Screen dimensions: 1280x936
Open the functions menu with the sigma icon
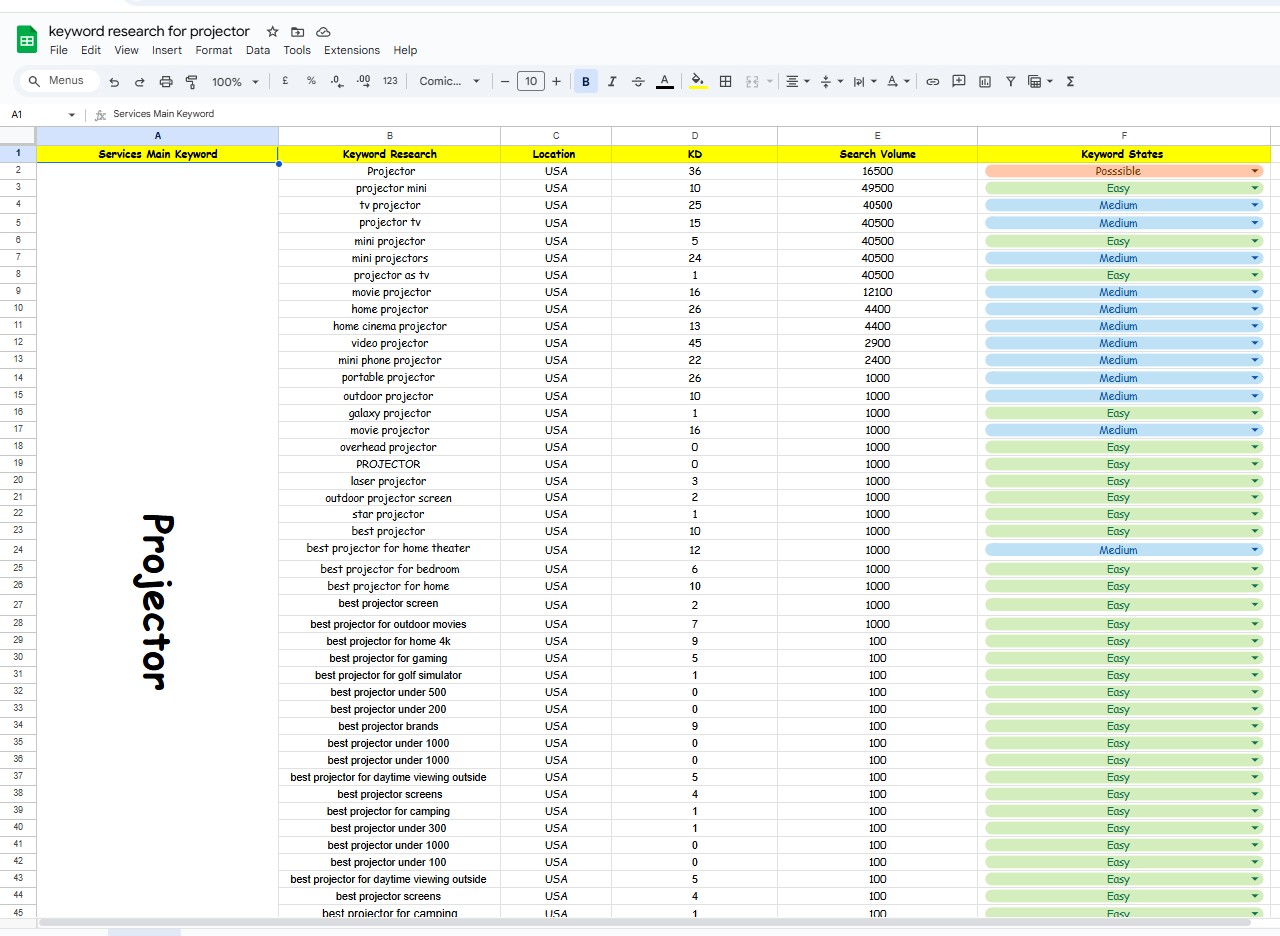[x=1069, y=81]
